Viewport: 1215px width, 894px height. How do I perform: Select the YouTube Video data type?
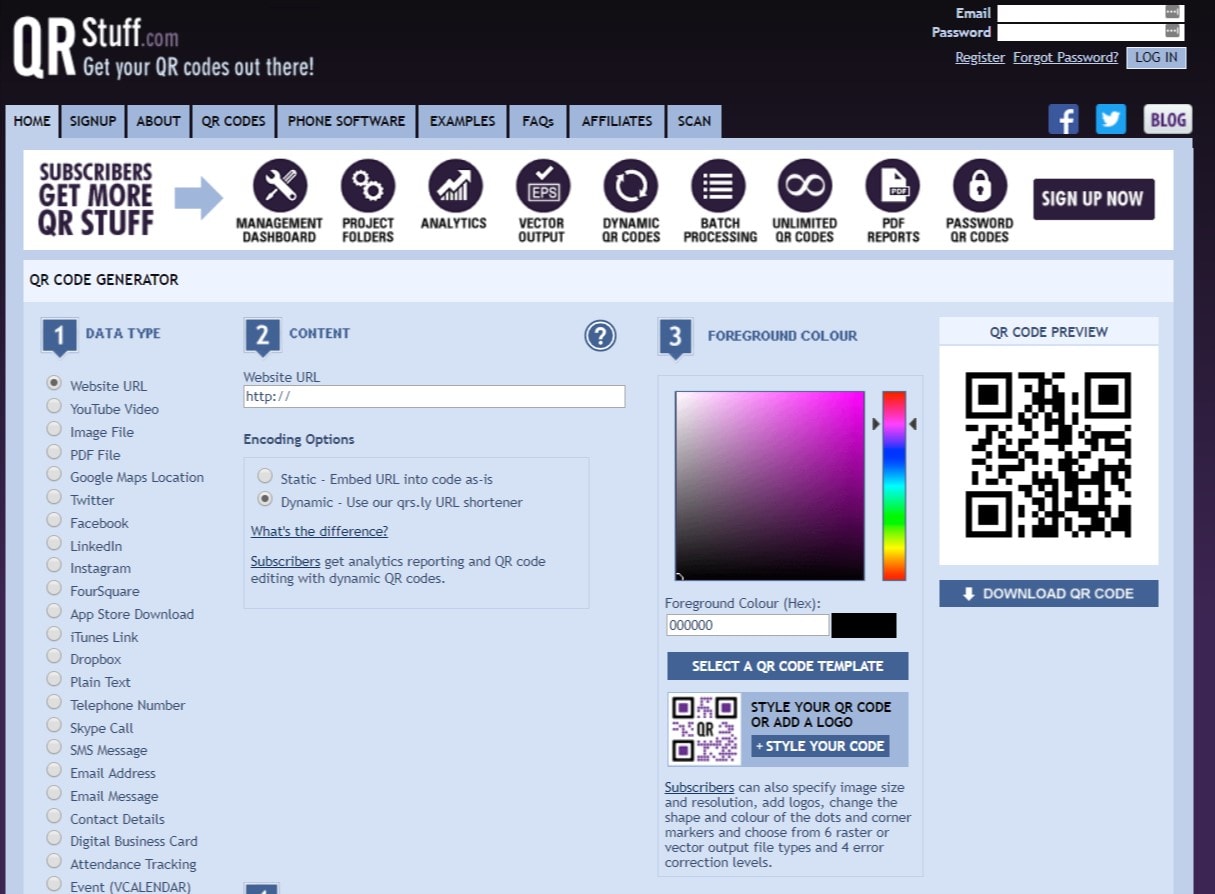click(x=54, y=406)
